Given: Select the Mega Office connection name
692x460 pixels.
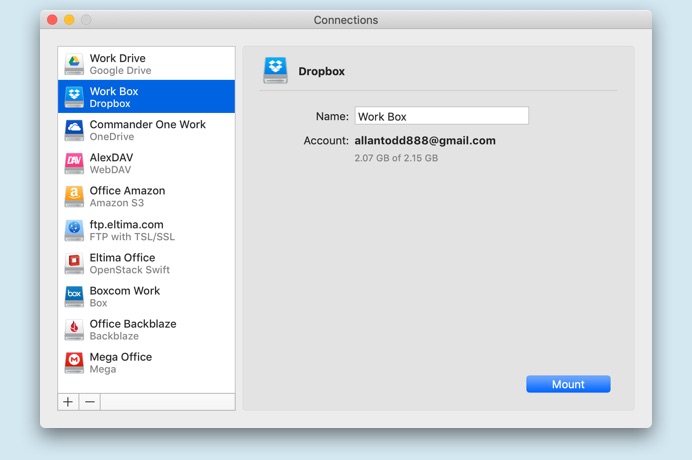Looking at the screenshot, I should (121, 357).
